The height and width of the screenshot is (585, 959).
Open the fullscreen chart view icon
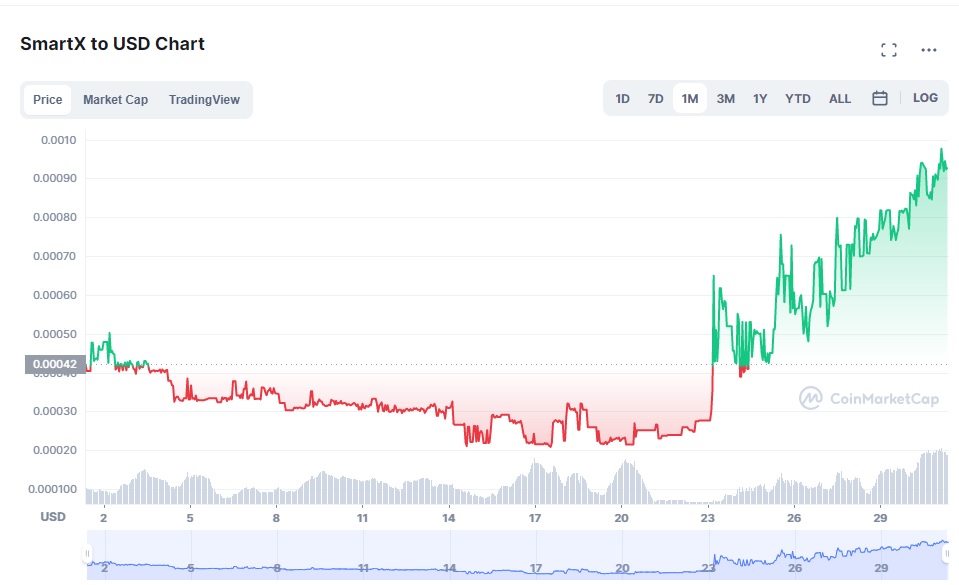click(x=889, y=50)
